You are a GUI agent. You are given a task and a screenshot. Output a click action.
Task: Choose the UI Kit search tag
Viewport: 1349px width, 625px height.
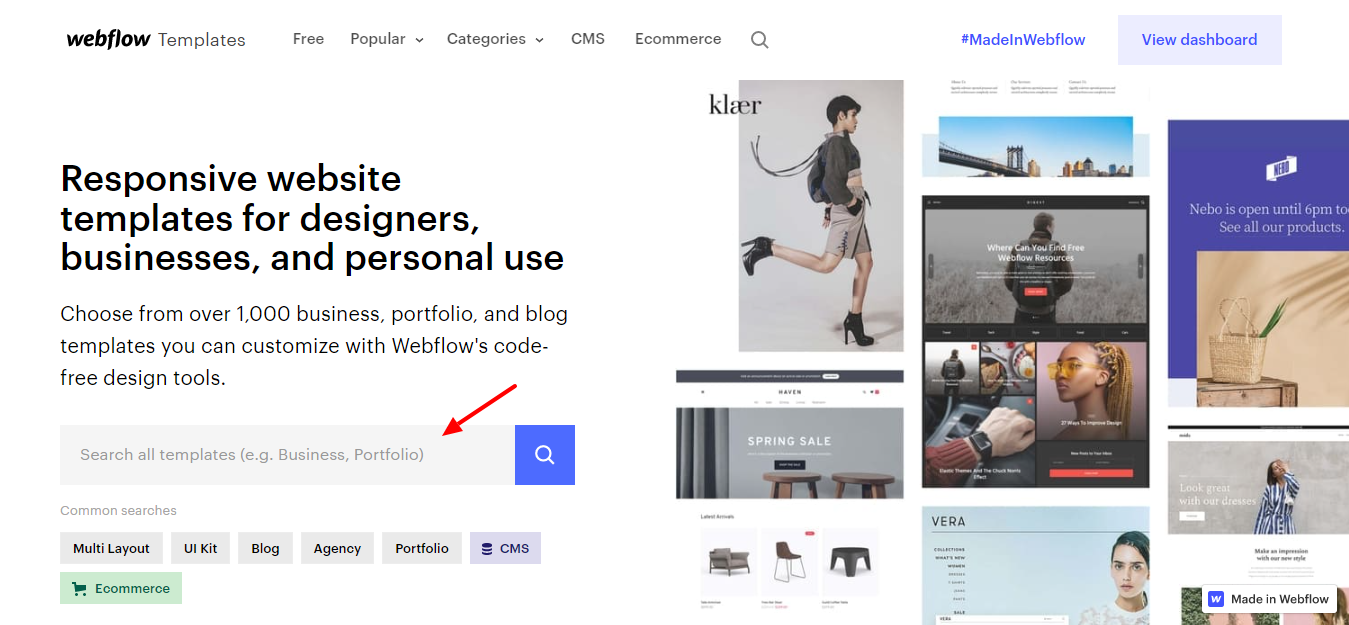200,548
